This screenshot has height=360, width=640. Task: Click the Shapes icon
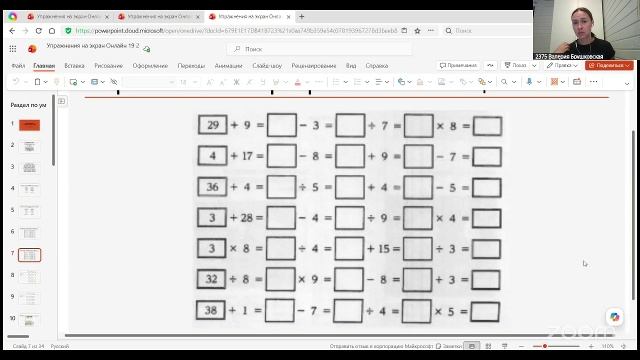pos(401,82)
